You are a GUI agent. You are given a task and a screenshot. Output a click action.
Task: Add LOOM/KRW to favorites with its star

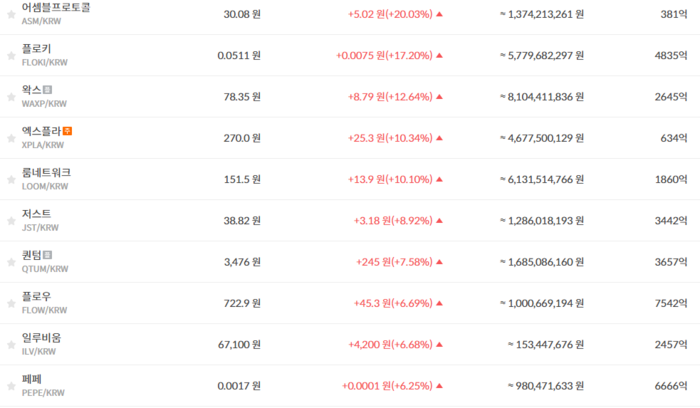coord(11,180)
